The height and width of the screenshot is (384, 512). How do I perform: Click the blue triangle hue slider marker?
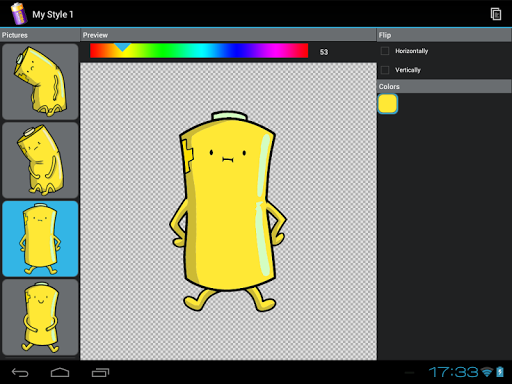123,47
